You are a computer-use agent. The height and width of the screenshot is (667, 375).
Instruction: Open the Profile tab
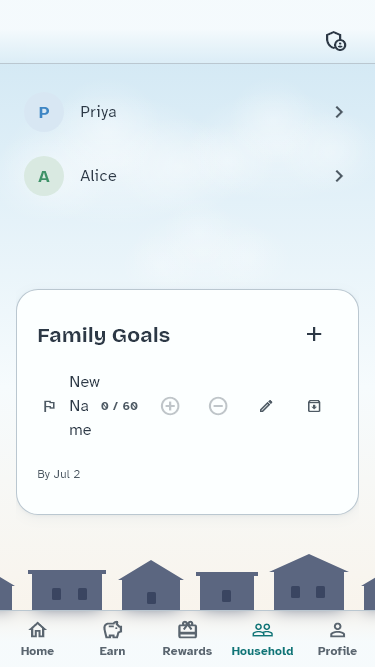338,638
